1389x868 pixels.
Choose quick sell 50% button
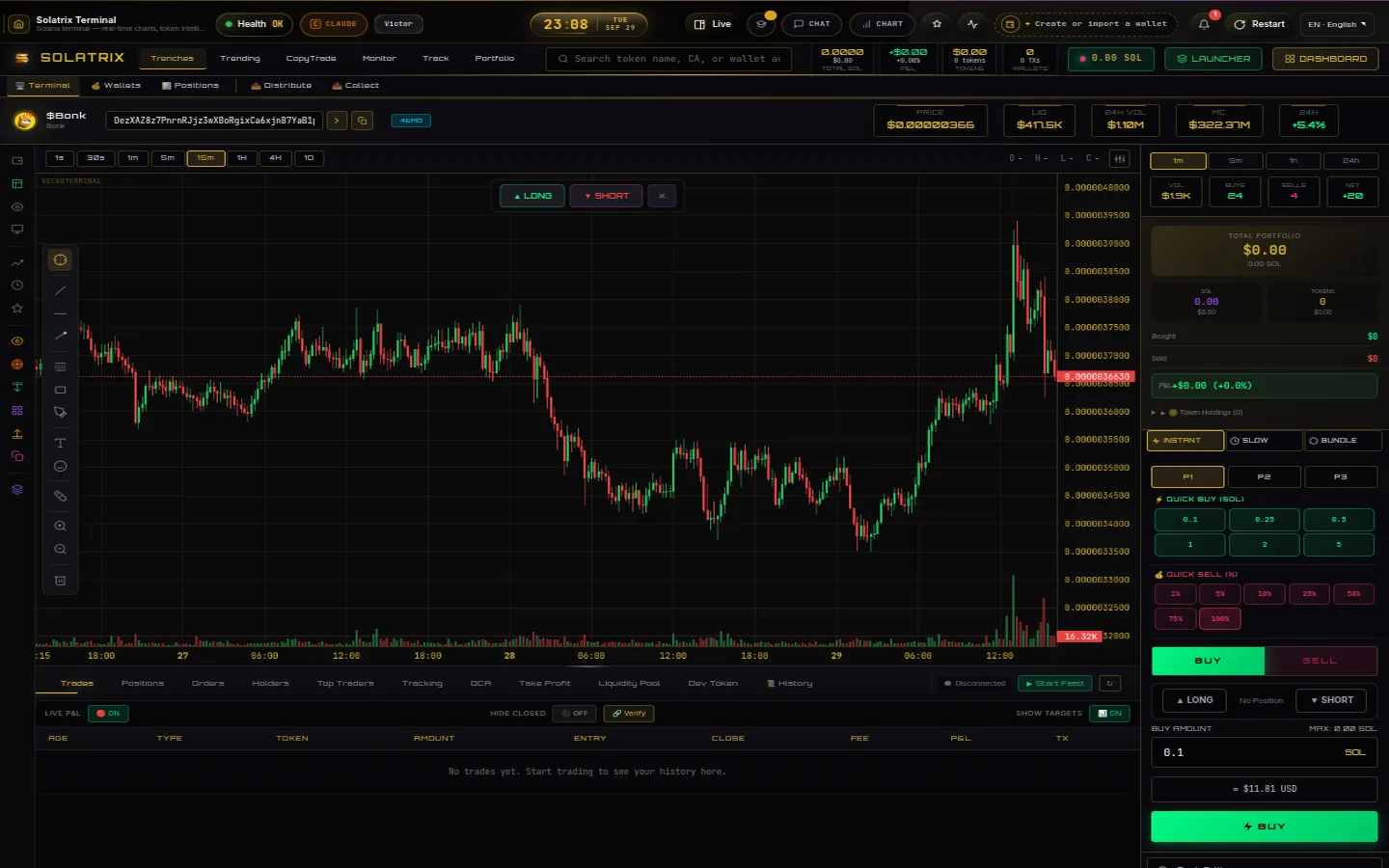pyautogui.click(x=1353, y=594)
